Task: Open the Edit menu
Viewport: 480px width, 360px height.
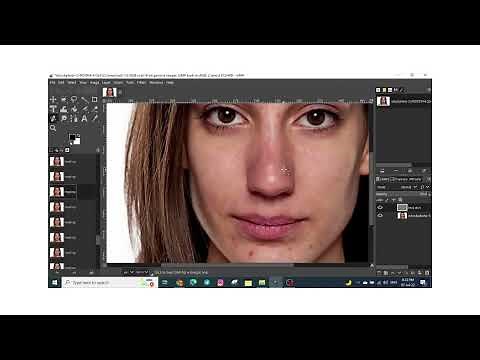Action: (61, 82)
